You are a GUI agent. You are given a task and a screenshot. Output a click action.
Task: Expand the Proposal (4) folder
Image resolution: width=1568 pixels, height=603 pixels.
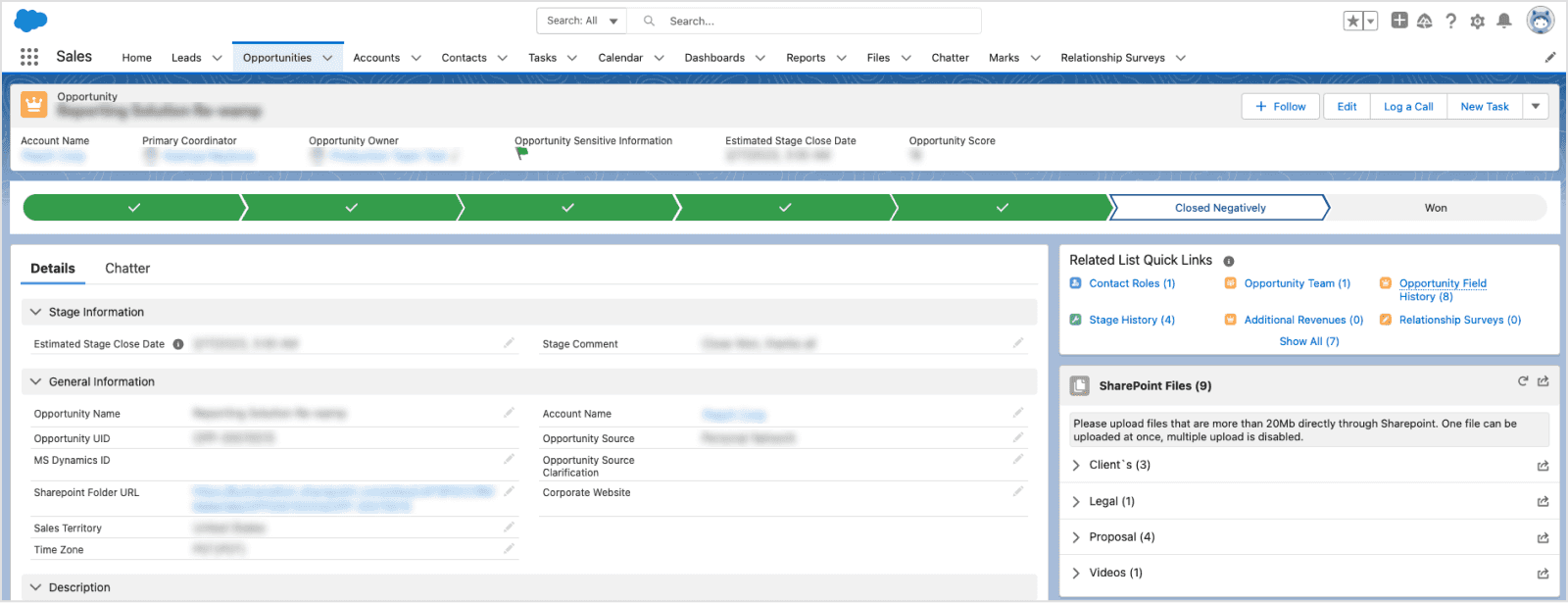click(1076, 537)
